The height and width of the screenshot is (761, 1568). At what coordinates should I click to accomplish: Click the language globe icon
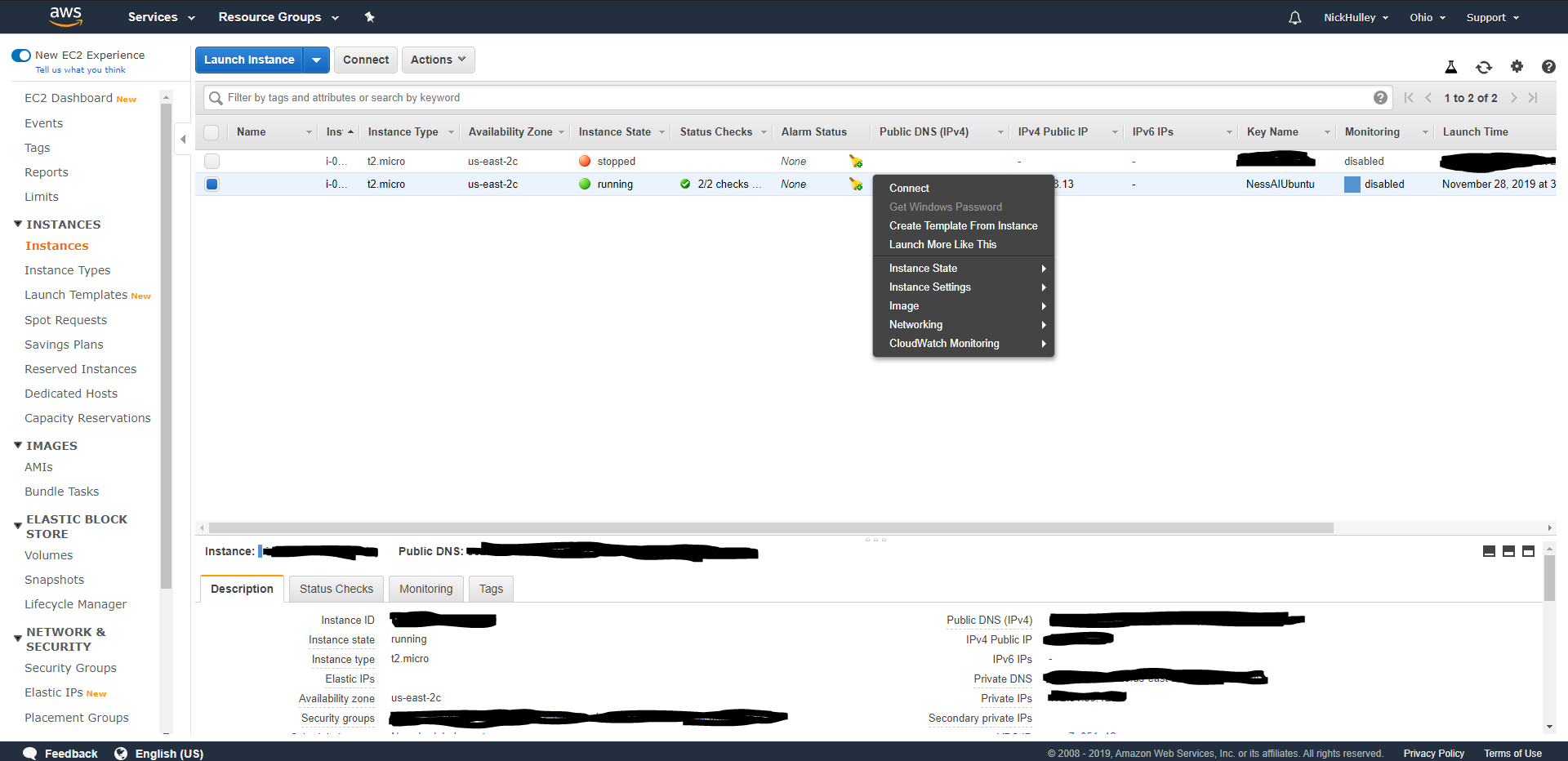121,753
